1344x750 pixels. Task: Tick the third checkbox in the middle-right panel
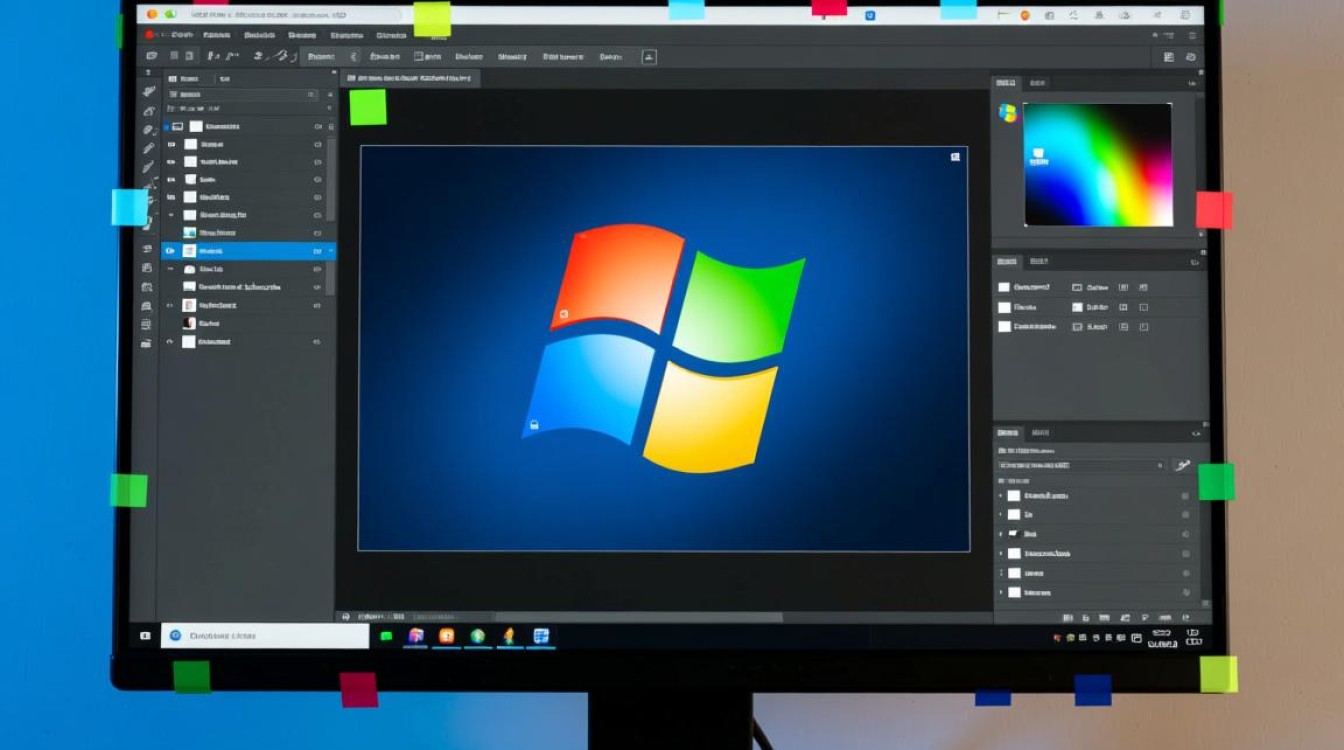(1004, 327)
